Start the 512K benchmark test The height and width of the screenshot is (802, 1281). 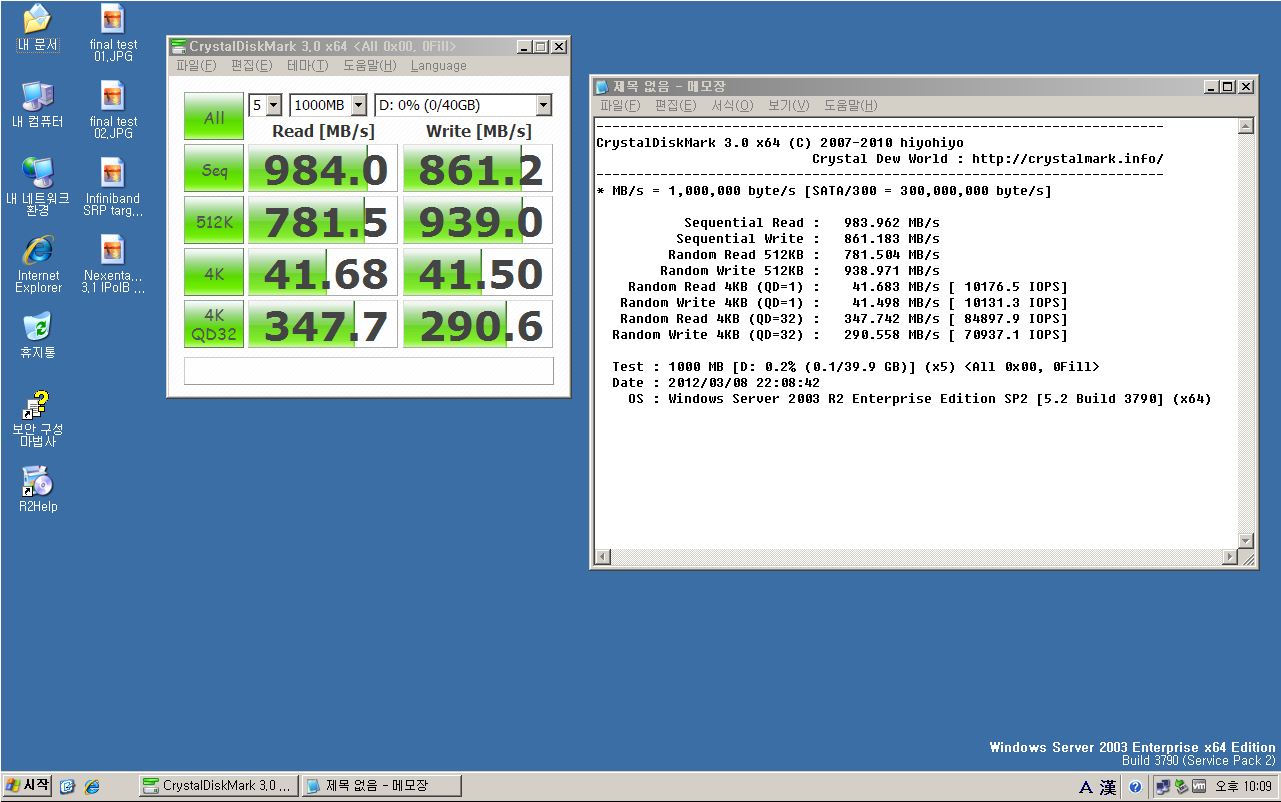point(214,221)
